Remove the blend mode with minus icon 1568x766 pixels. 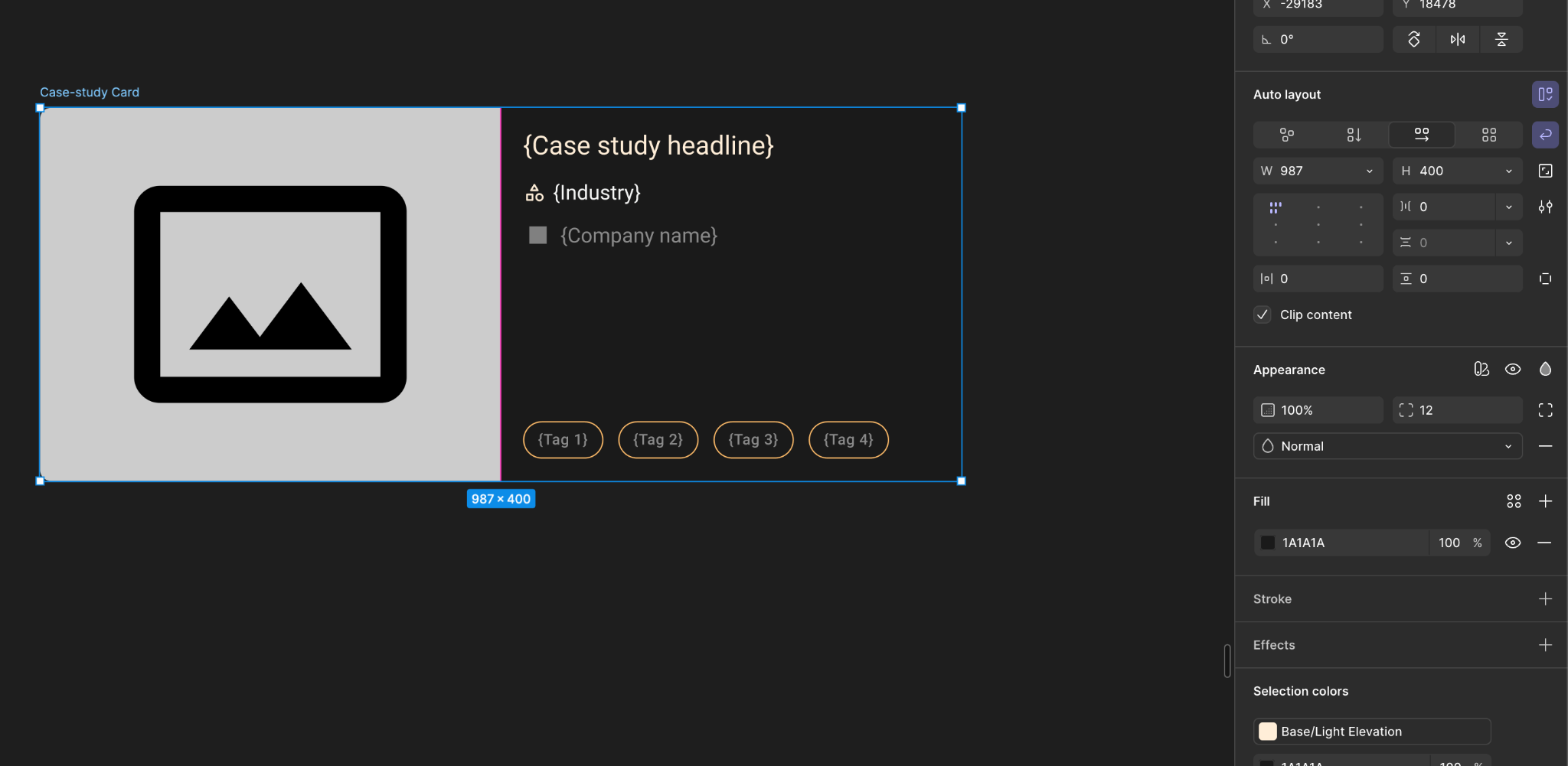coord(1545,446)
